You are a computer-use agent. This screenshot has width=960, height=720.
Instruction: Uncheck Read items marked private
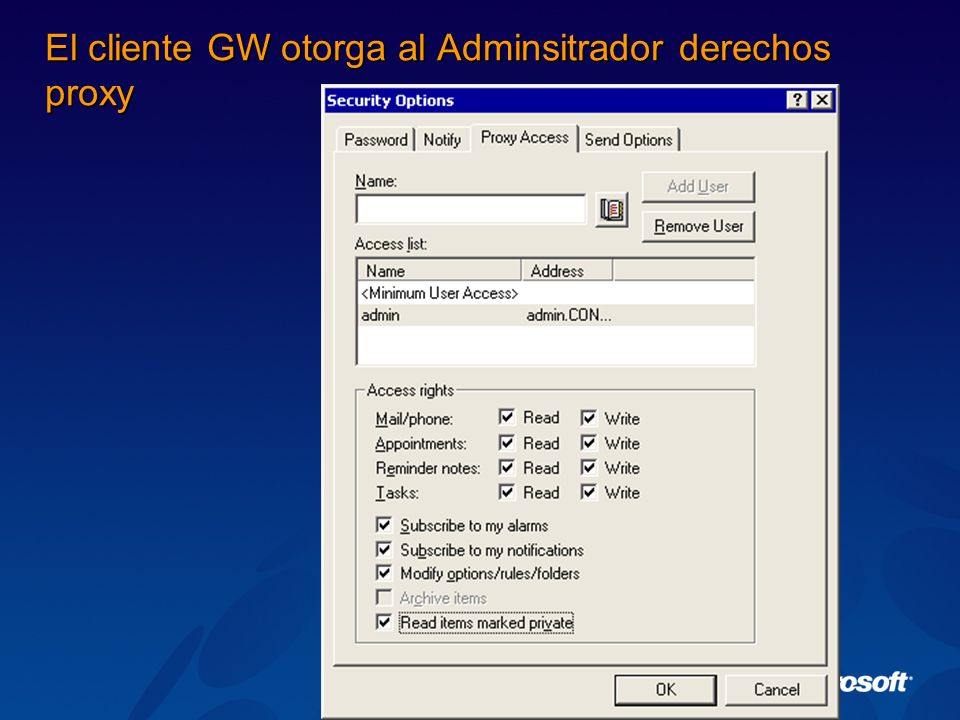click(384, 622)
